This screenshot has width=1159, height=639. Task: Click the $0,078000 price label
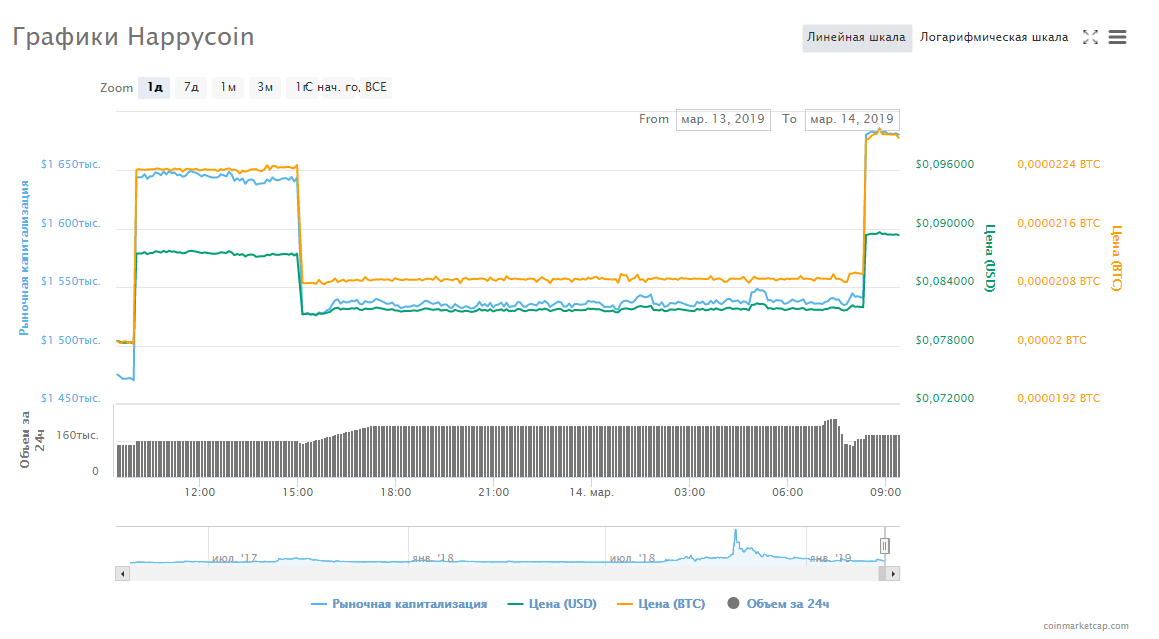[x=945, y=340]
